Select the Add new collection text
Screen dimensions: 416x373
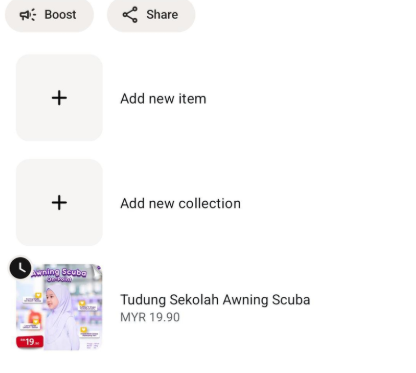click(x=180, y=203)
